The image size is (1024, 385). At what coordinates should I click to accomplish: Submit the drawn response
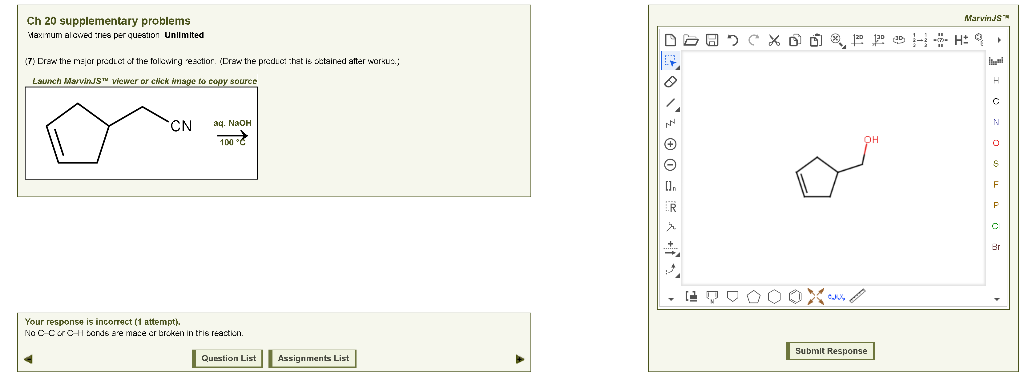pyautogui.click(x=830, y=351)
